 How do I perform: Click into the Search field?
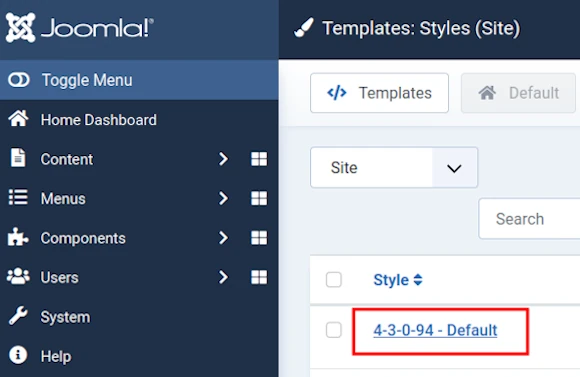(x=529, y=219)
